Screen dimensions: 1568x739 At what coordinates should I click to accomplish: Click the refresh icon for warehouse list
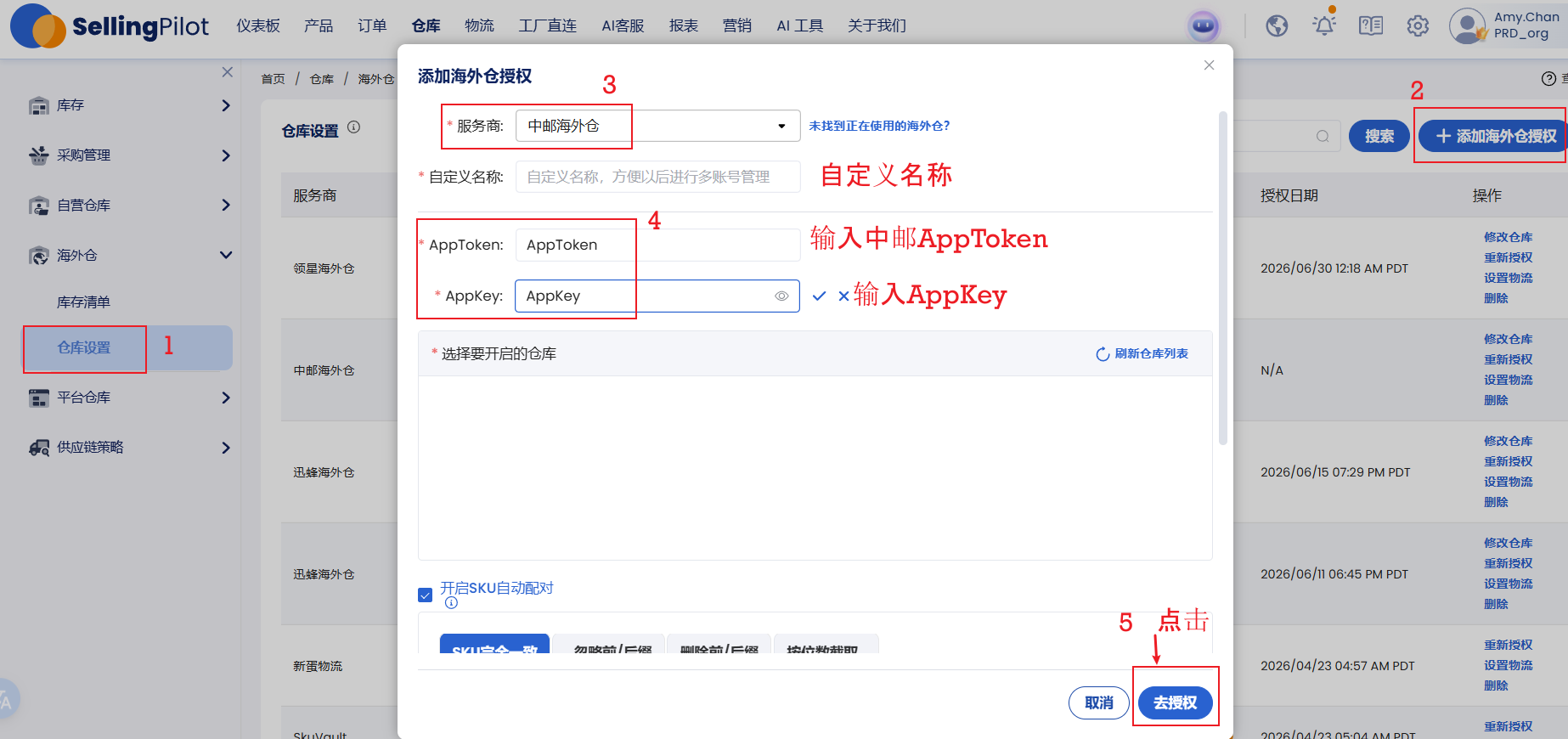click(1103, 354)
